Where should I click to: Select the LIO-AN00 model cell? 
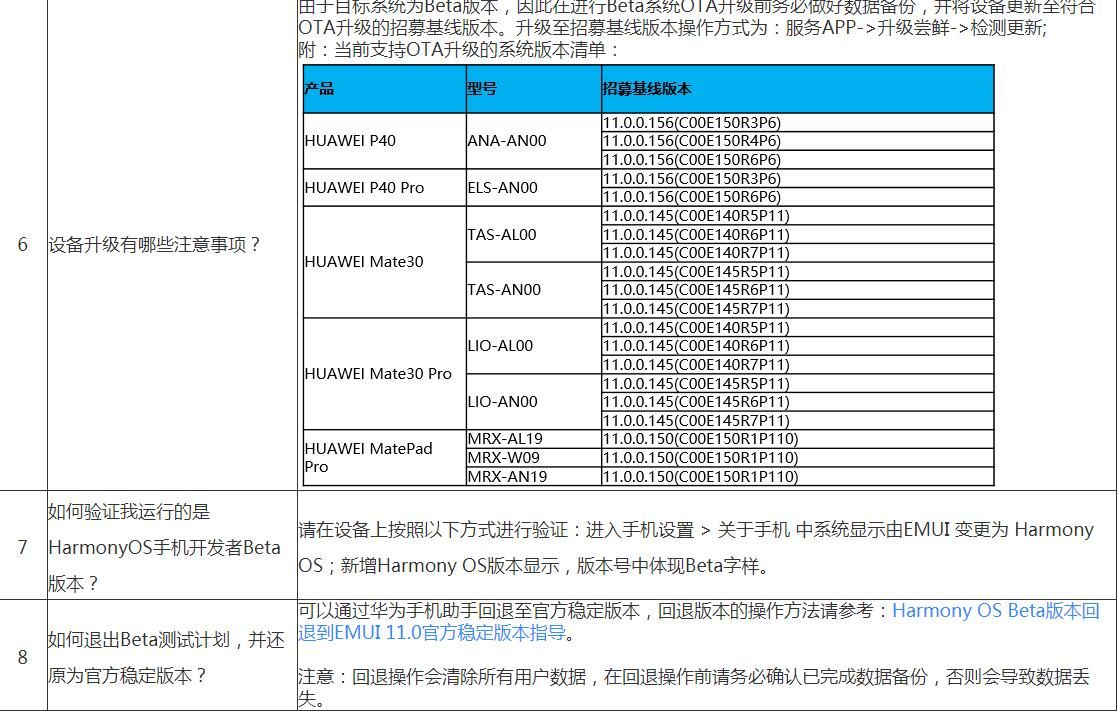[x=533, y=401]
